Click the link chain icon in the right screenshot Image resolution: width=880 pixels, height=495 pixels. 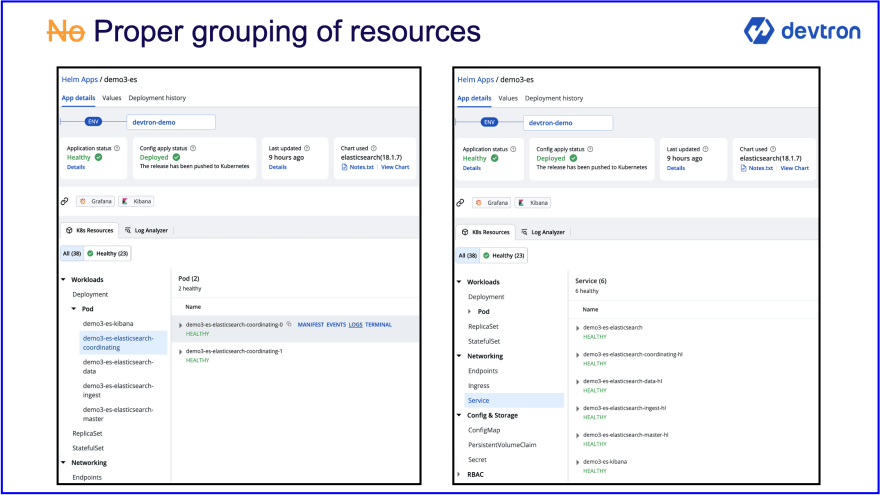click(460, 203)
